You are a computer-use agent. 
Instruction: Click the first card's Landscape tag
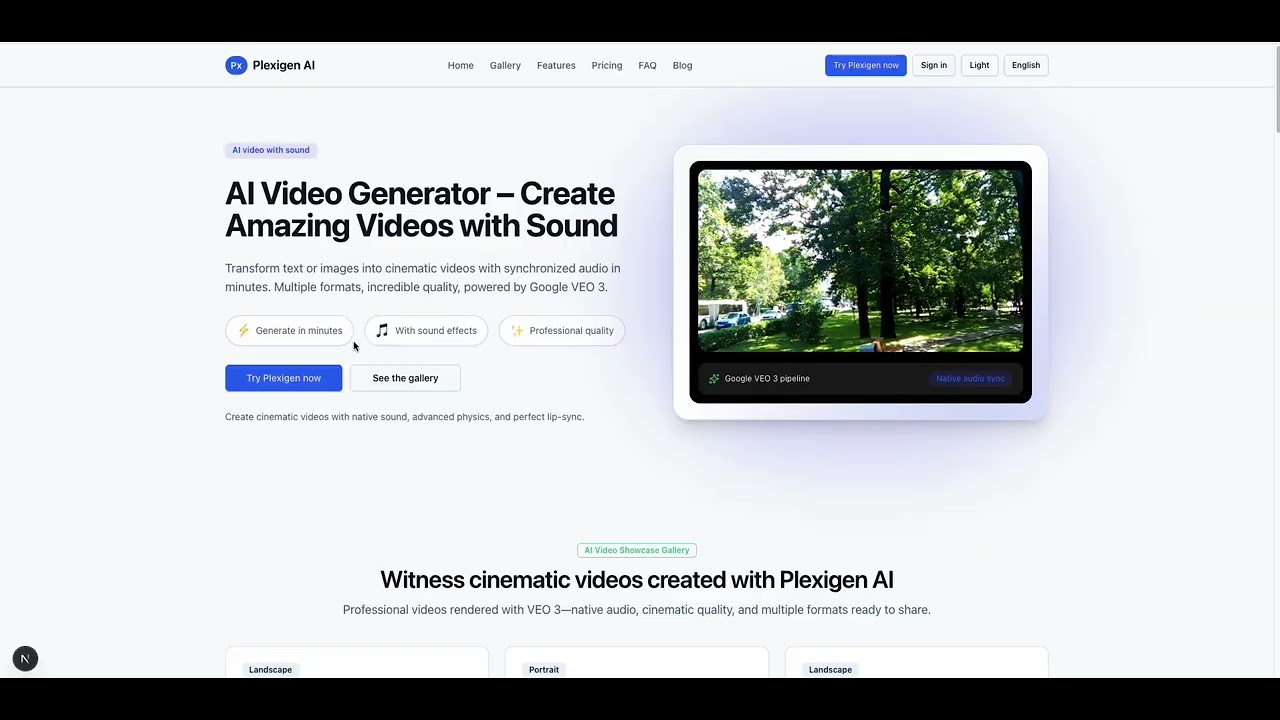(271, 670)
